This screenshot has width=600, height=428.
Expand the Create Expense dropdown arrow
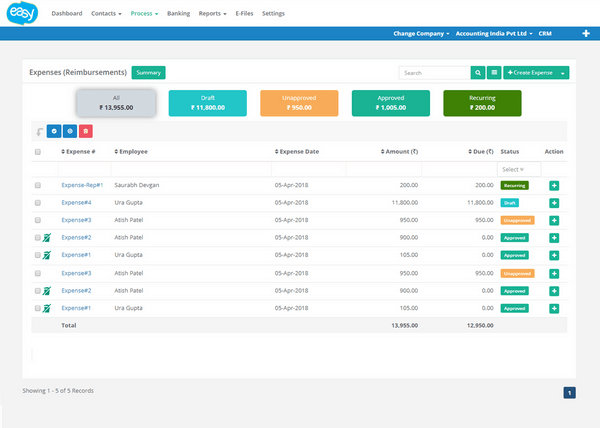(564, 73)
